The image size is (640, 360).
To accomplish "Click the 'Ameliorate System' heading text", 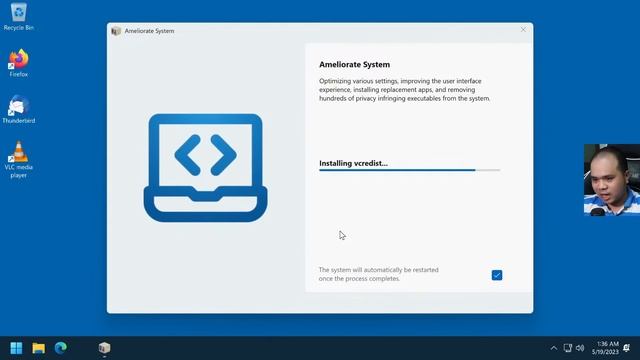I will pyautogui.click(x=354, y=64).
